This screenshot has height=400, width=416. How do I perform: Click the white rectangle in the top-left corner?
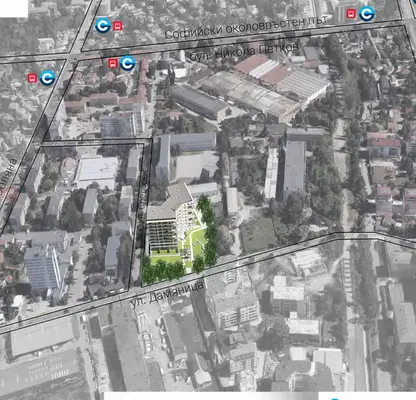click(x=14, y=8)
